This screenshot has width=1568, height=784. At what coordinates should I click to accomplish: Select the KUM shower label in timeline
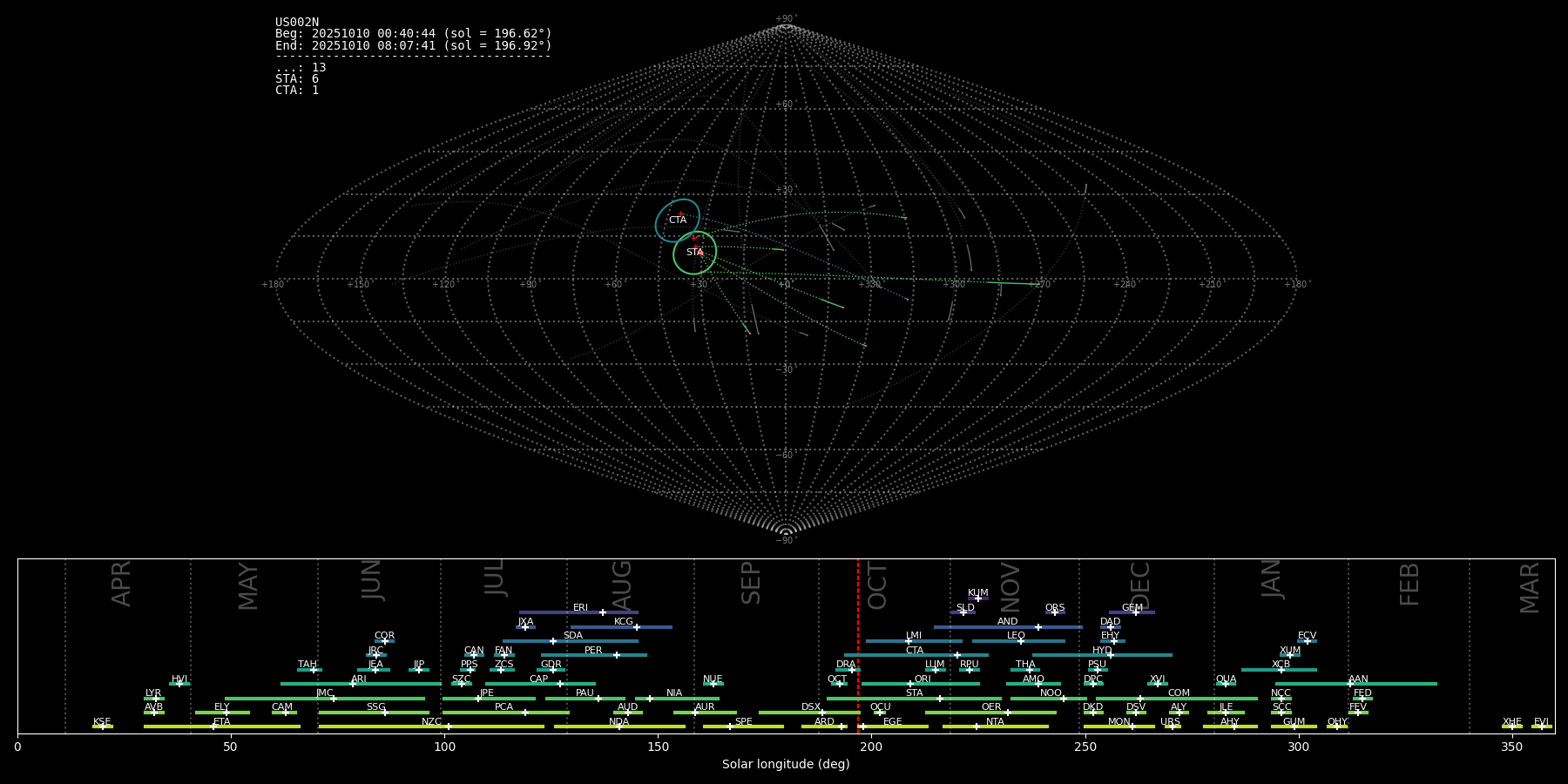(x=977, y=593)
